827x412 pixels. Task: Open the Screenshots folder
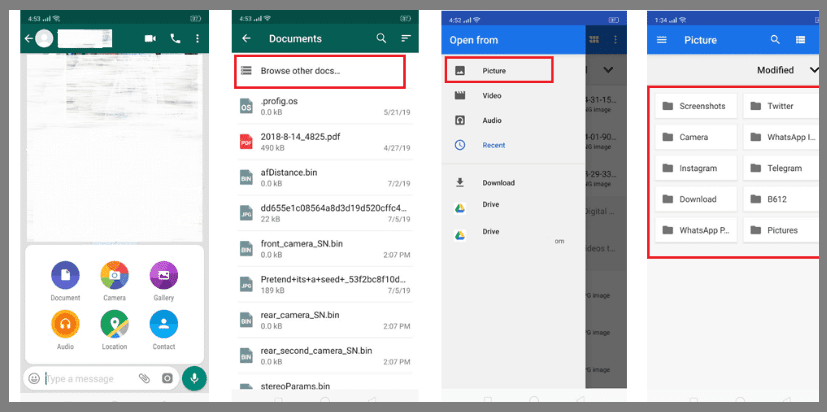click(x=697, y=106)
